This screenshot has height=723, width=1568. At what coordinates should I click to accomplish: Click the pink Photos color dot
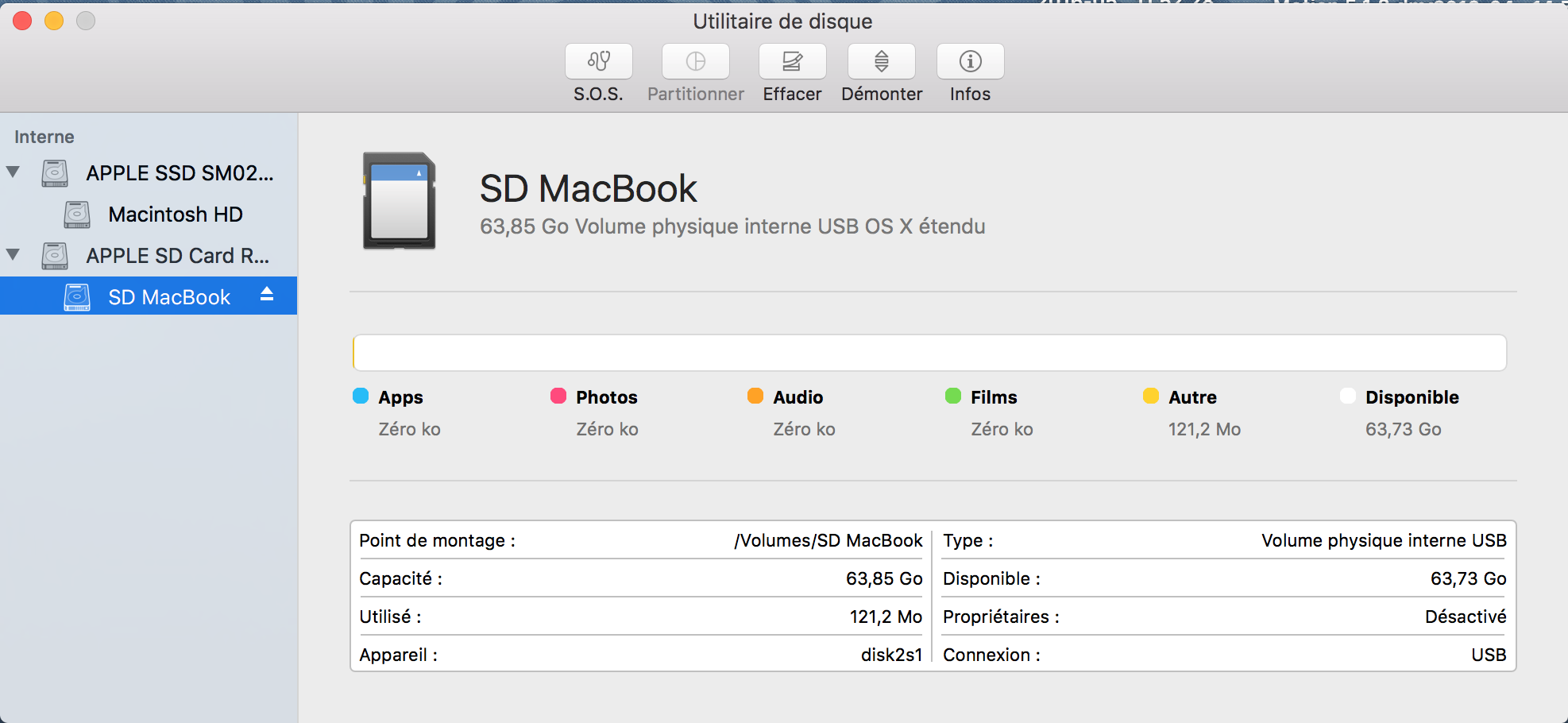(x=558, y=396)
